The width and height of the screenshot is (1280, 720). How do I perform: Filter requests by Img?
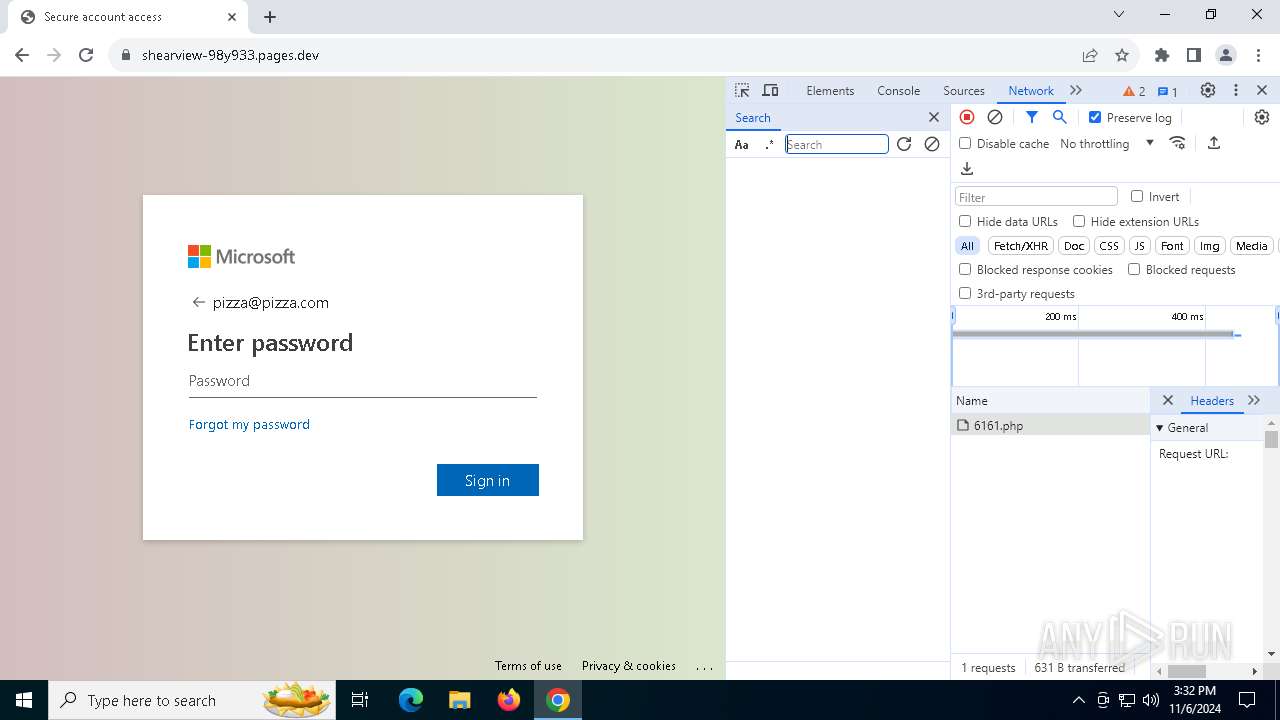[1210, 245]
